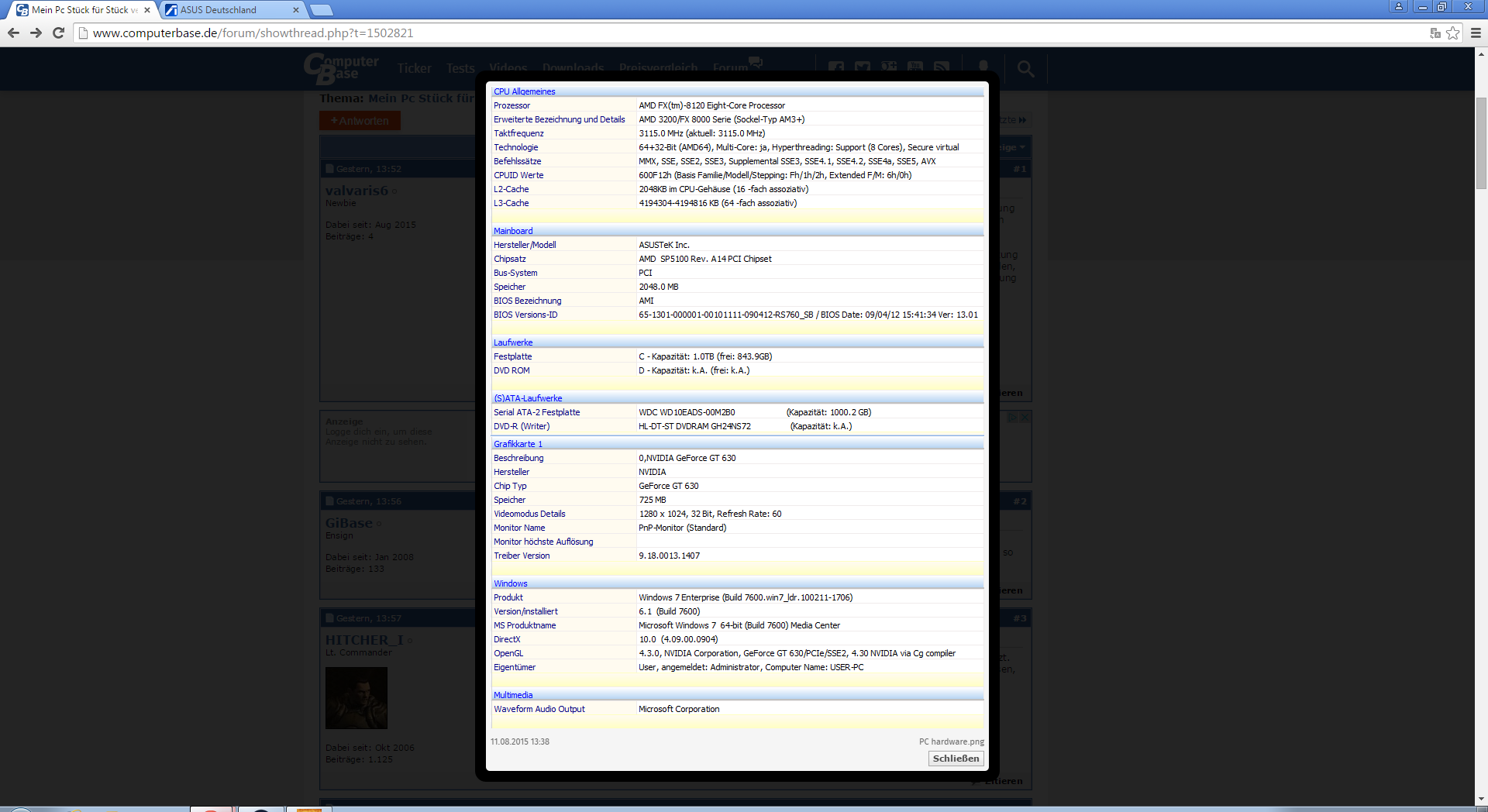Screen dimensions: 1488x812
Task: Switch to the ASUS Deutschland tab
Action: pyautogui.click(x=231, y=10)
